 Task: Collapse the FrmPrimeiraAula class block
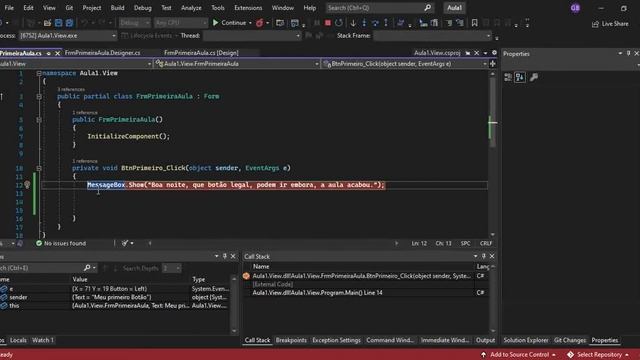pos(39,97)
